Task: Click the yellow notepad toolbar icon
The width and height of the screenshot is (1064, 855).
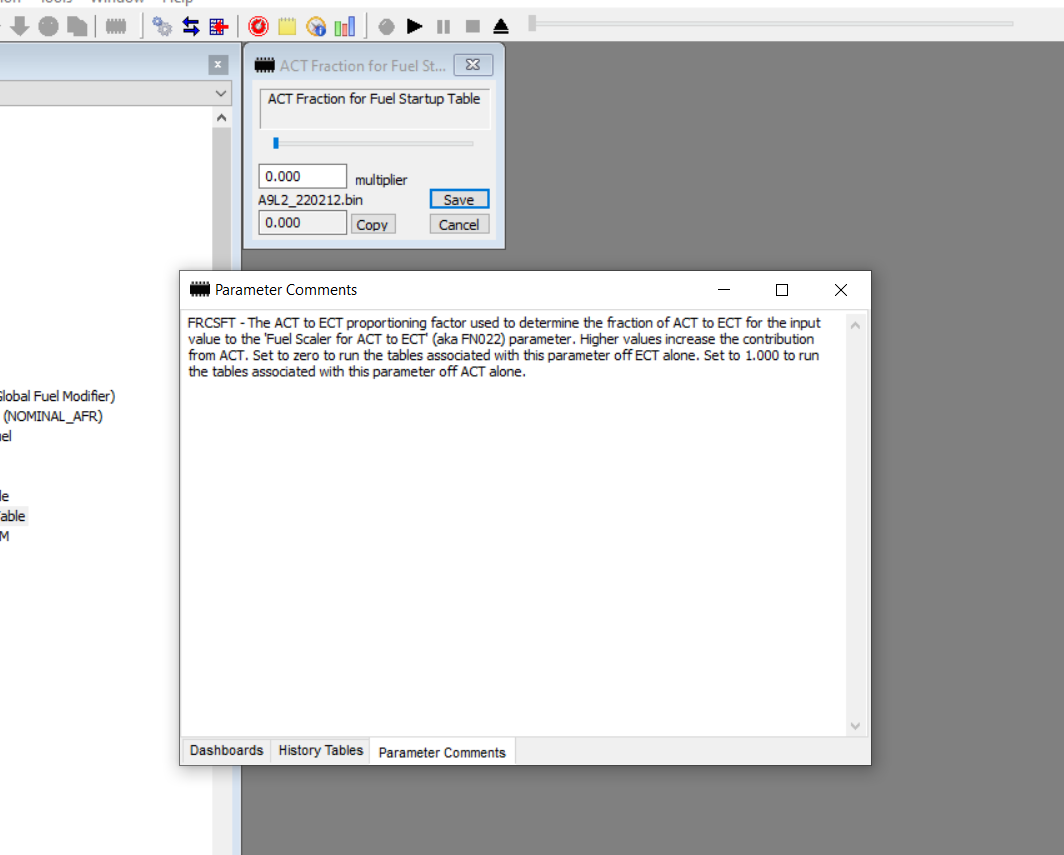Action: (287, 26)
